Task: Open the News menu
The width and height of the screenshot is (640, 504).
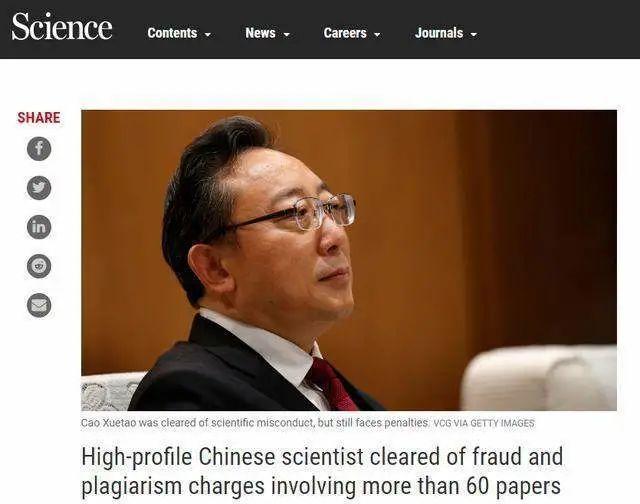Action: [x=267, y=33]
